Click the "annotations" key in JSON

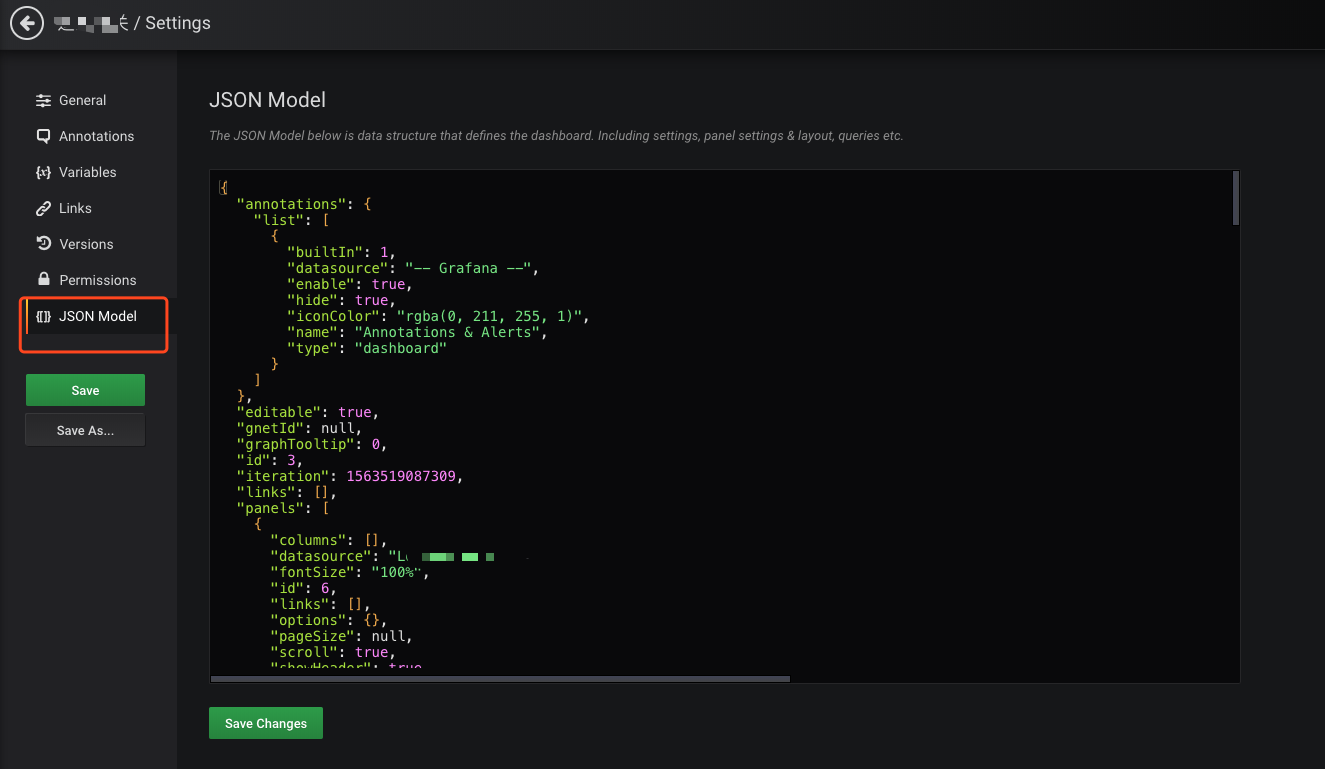[290, 203]
